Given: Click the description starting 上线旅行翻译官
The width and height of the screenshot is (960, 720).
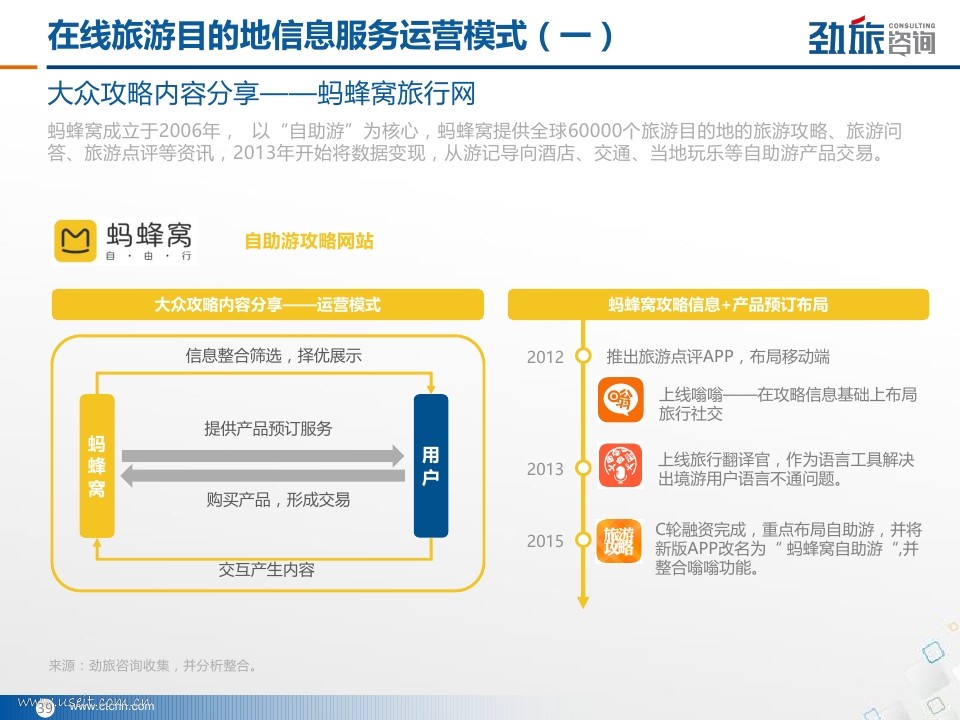Looking at the screenshot, I should [786, 469].
